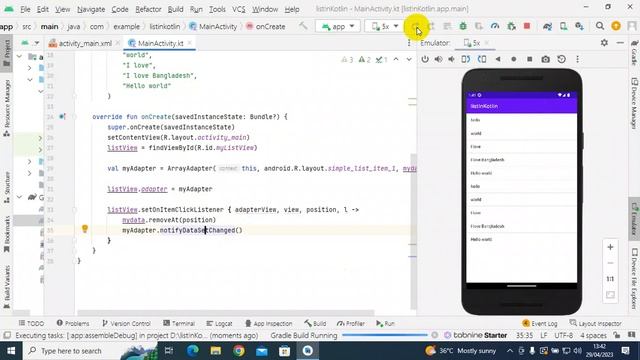Click the emulator Home circle button
This screenshot has height=360, width=640.
click(x=513, y=59)
